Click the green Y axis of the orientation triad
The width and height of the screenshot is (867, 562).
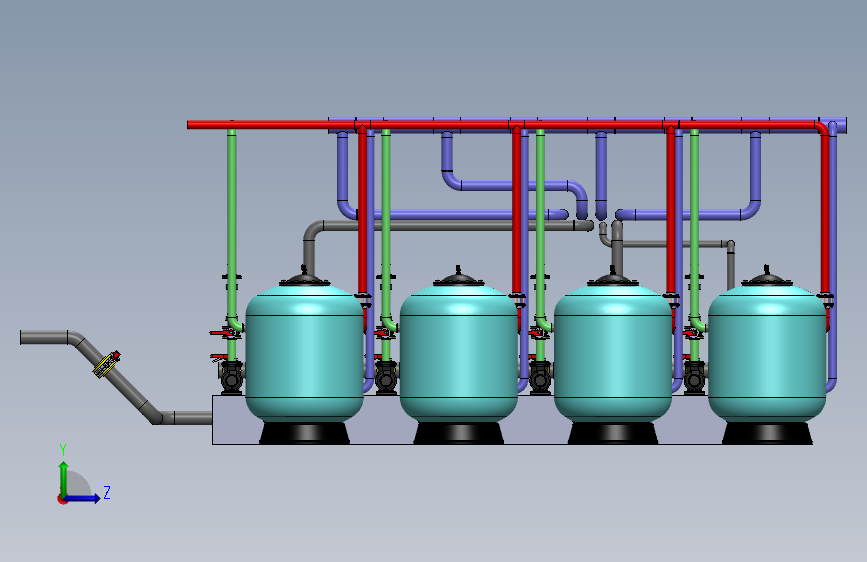point(64,478)
